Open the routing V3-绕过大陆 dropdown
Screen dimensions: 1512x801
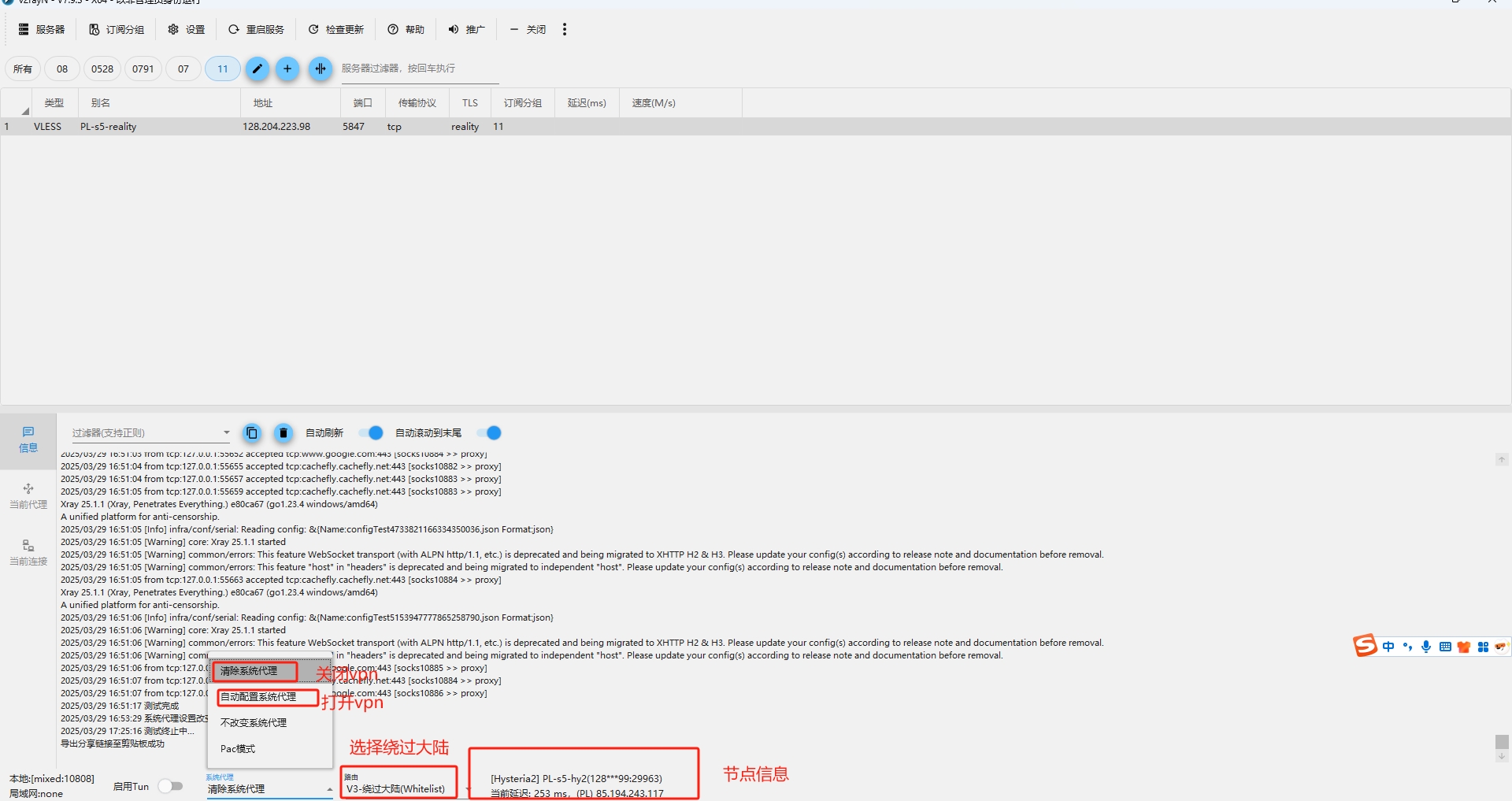coord(398,788)
